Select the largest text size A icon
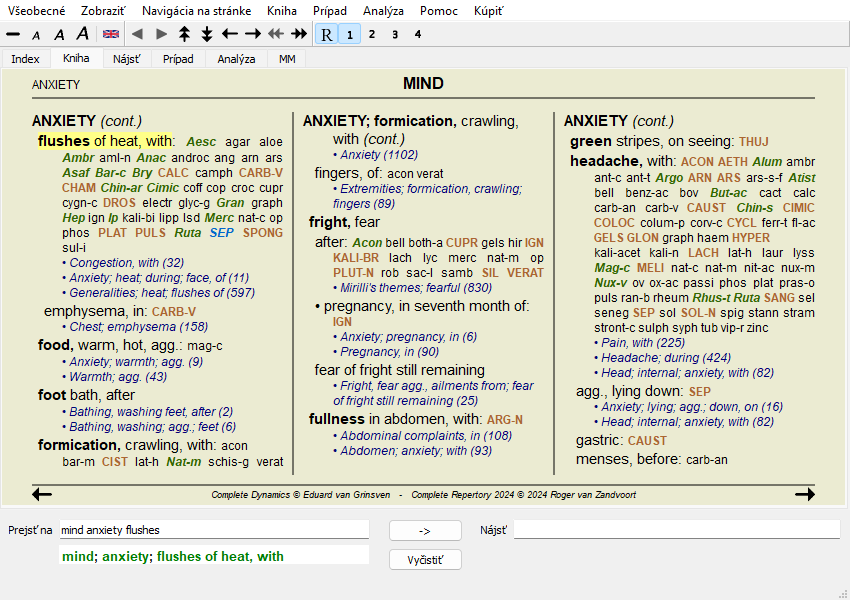This screenshot has height=600, width=850. pos(82,34)
